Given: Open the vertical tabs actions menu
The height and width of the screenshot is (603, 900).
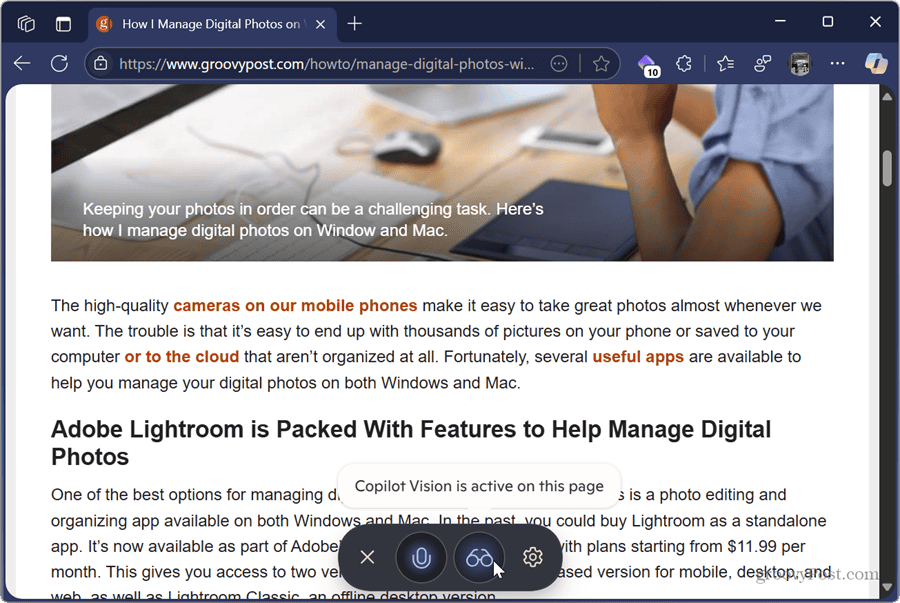Looking at the screenshot, I should [63, 24].
